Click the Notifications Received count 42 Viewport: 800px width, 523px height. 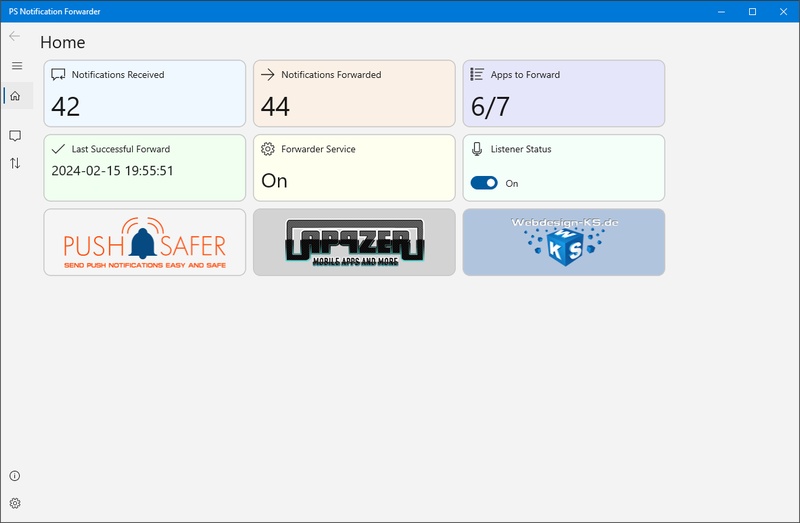(66, 107)
